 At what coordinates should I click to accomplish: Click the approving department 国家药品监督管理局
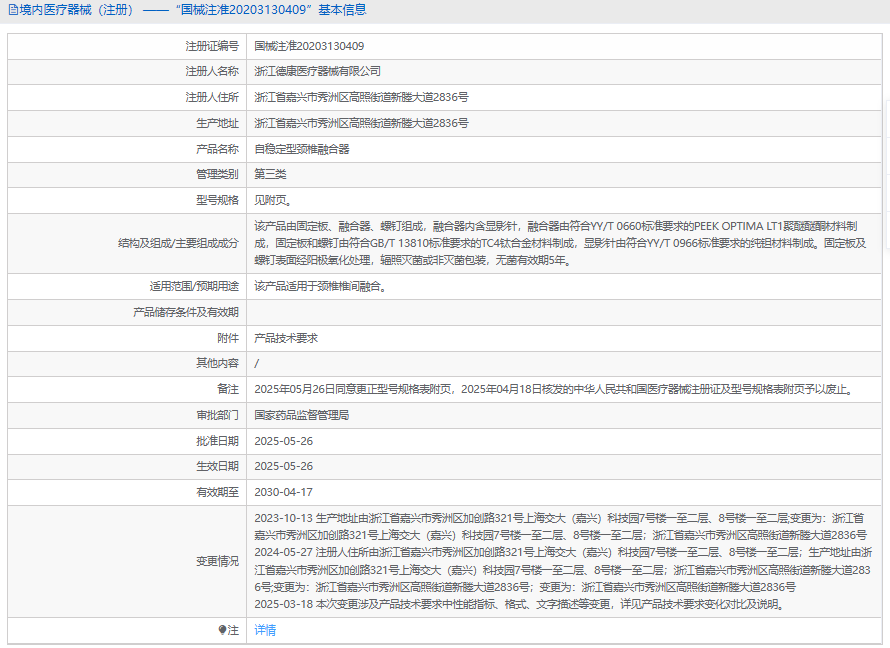coord(302,414)
